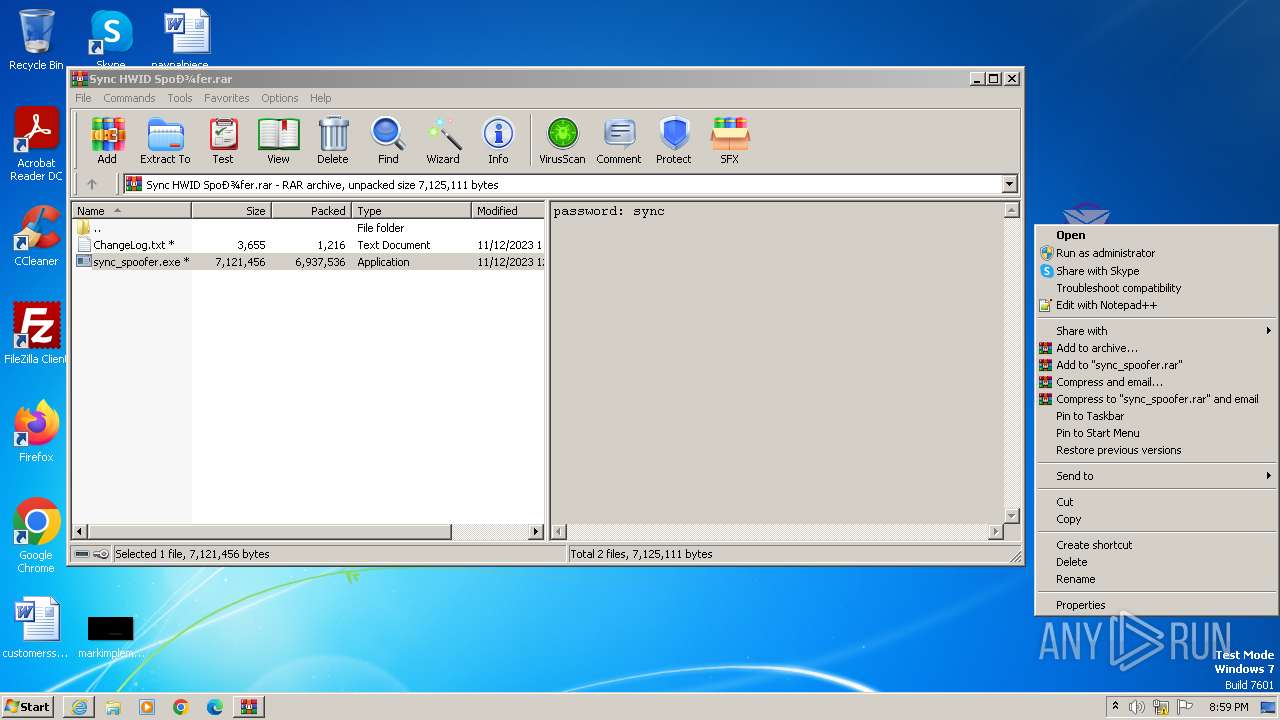
Task: Open Acrobat Reader DC desktop shortcut
Action: pyautogui.click(x=36, y=145)
